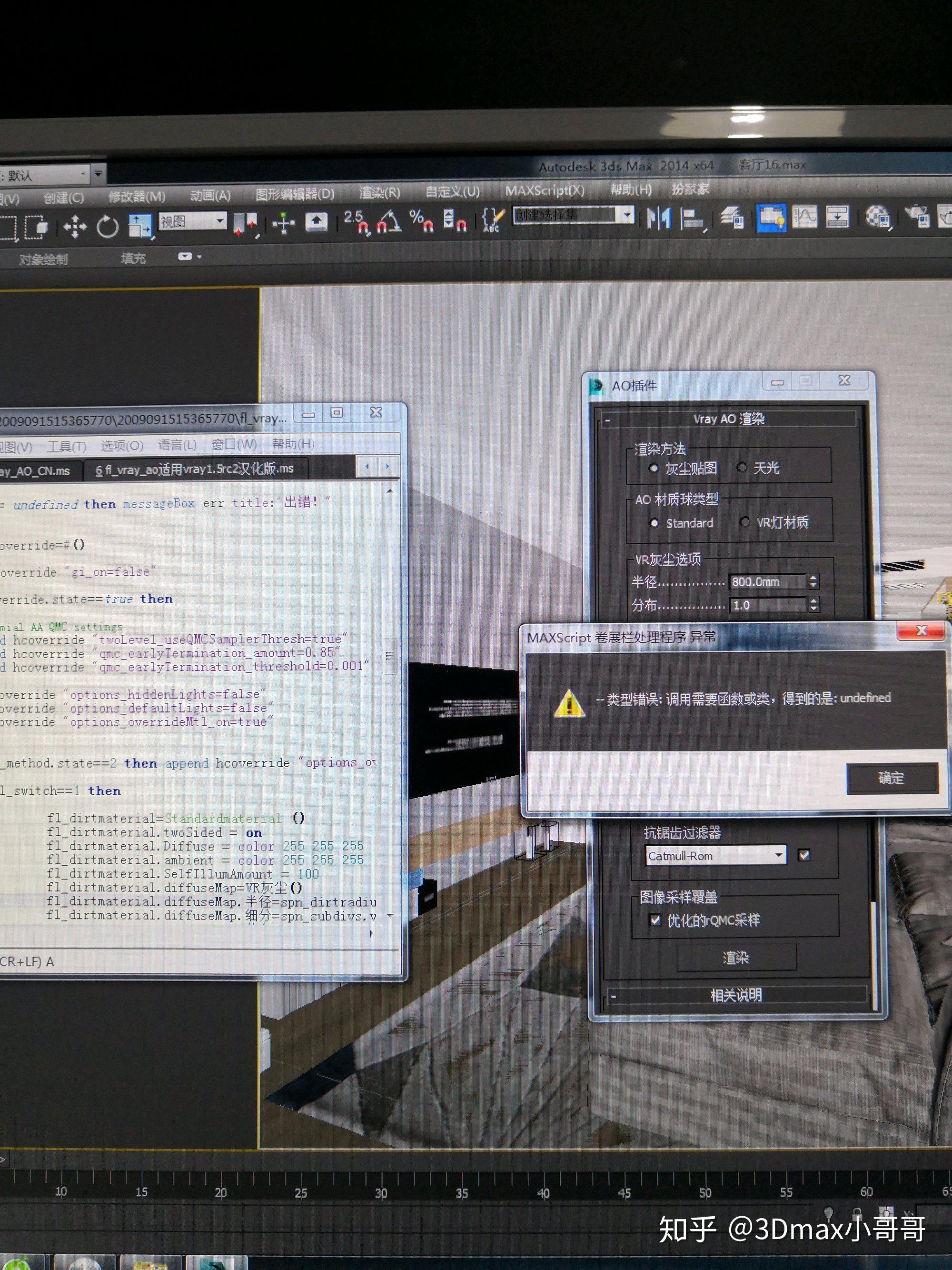Screen dimensions: 952x1270
Task: Open 工具(T) menu in script editor
Action: (67, 446)
